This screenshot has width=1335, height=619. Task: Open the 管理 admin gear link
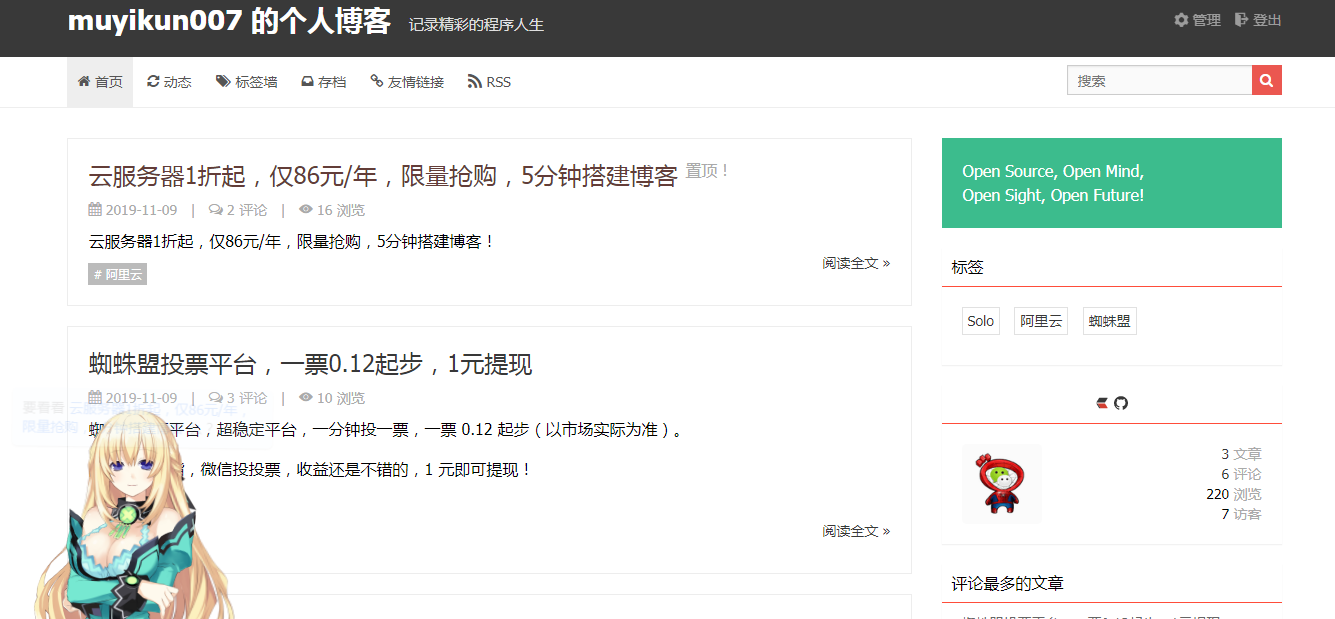tap(1197, 20)
